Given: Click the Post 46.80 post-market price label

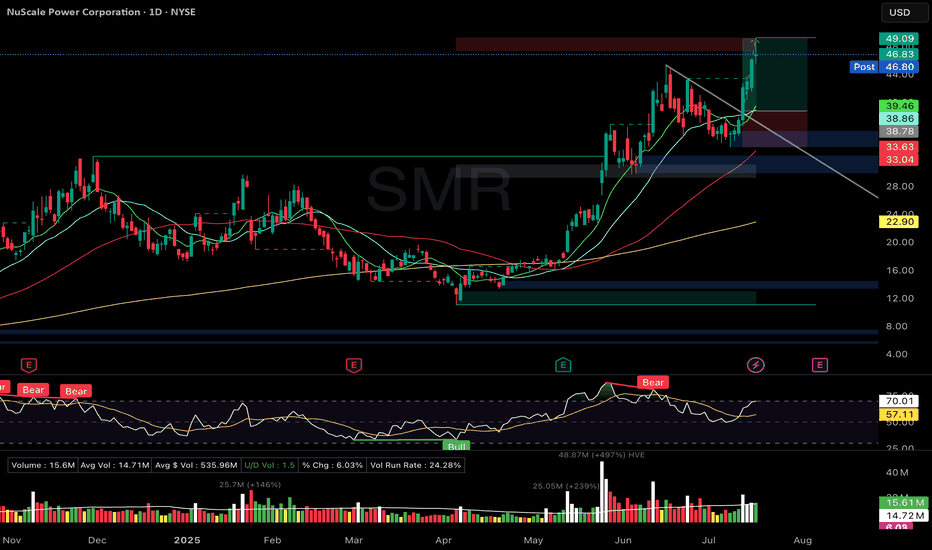Looking at the screenshot, I should coord(884,67).
